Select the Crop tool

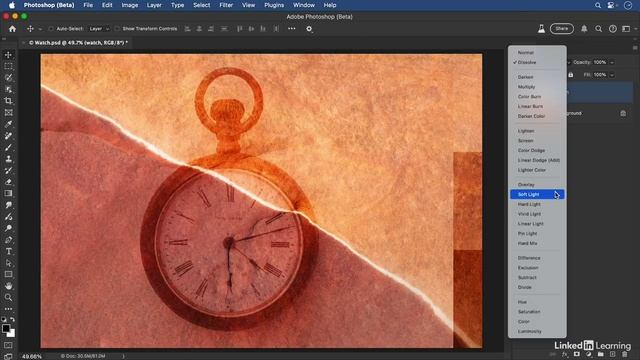[8, 101]
